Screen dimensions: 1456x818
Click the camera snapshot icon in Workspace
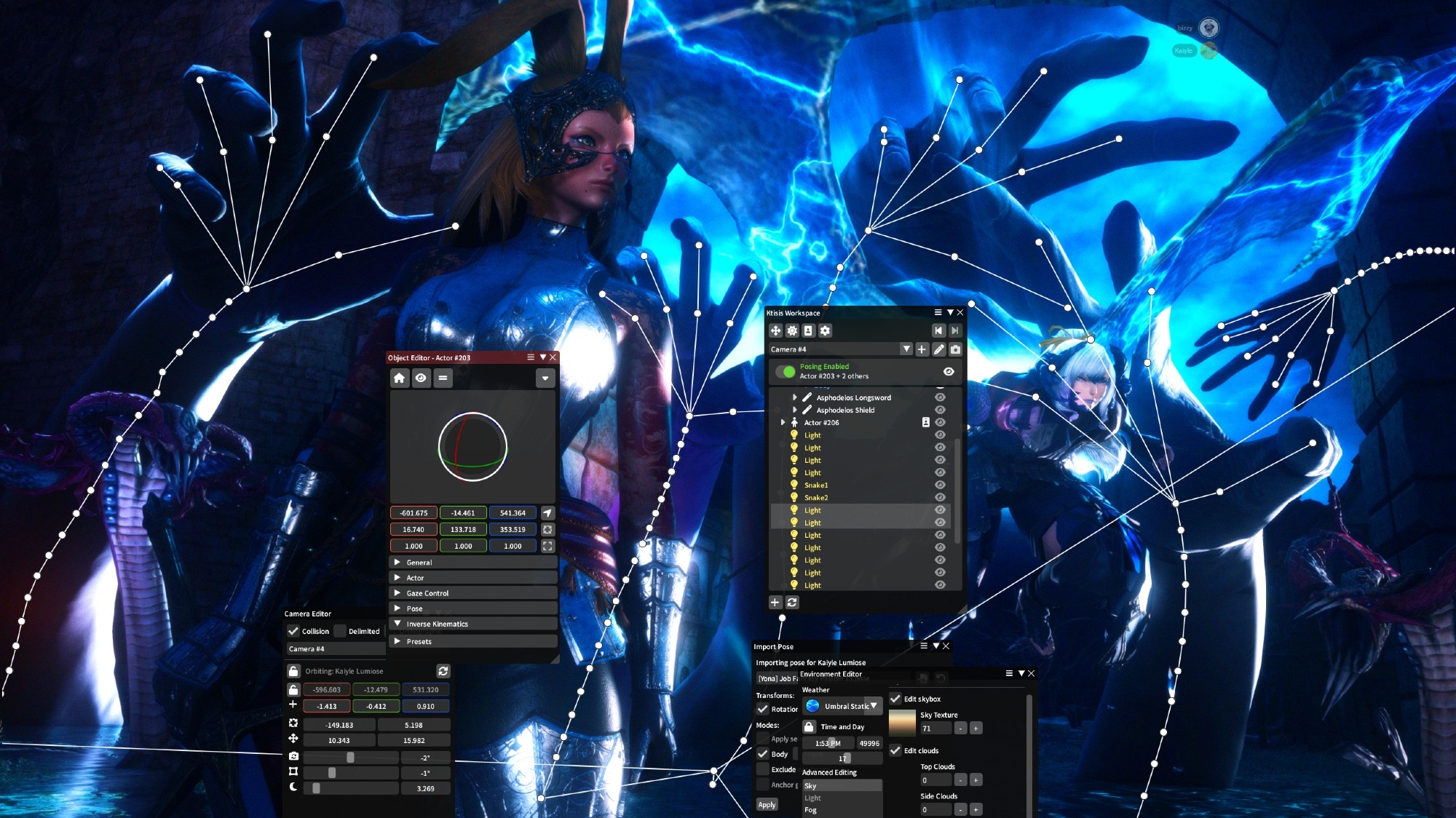pos(955,349)
